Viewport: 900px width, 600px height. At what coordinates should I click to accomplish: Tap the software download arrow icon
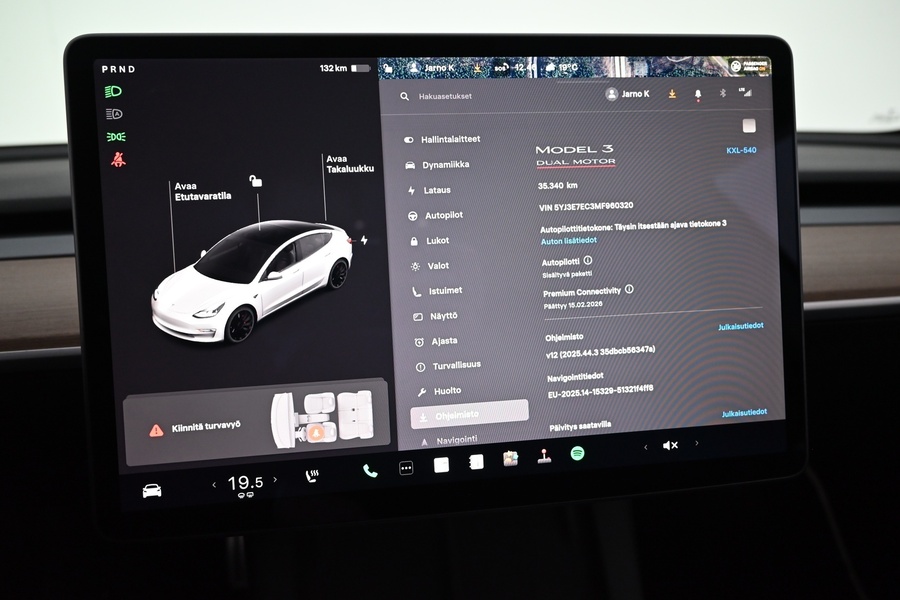click(673, 93)
